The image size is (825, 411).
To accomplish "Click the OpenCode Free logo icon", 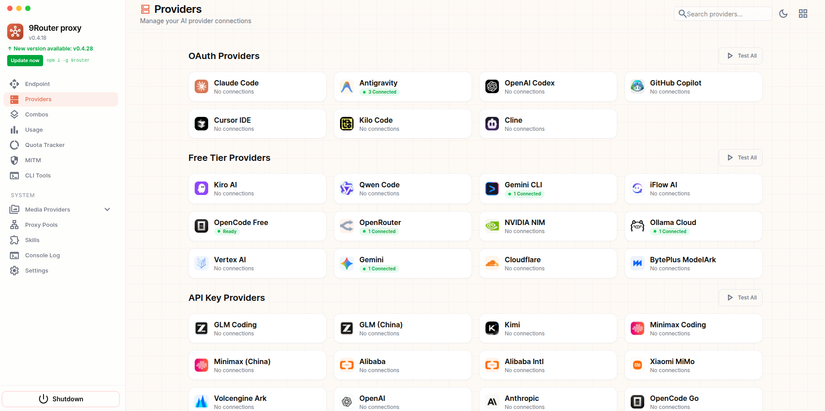I will click(202, 226).
